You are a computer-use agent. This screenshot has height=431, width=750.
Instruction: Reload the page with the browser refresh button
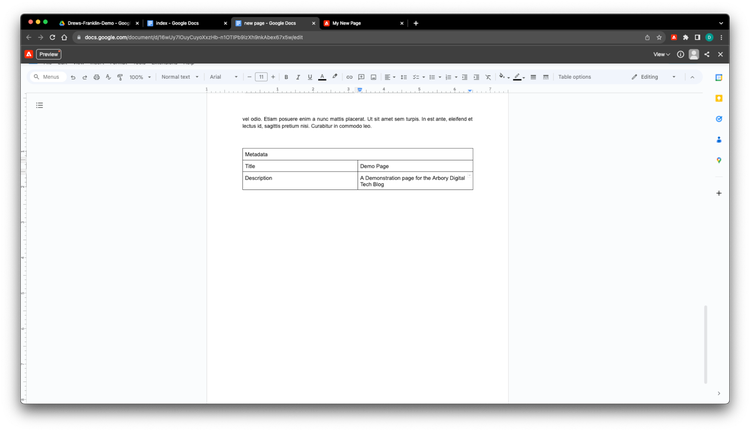[52, 37]
